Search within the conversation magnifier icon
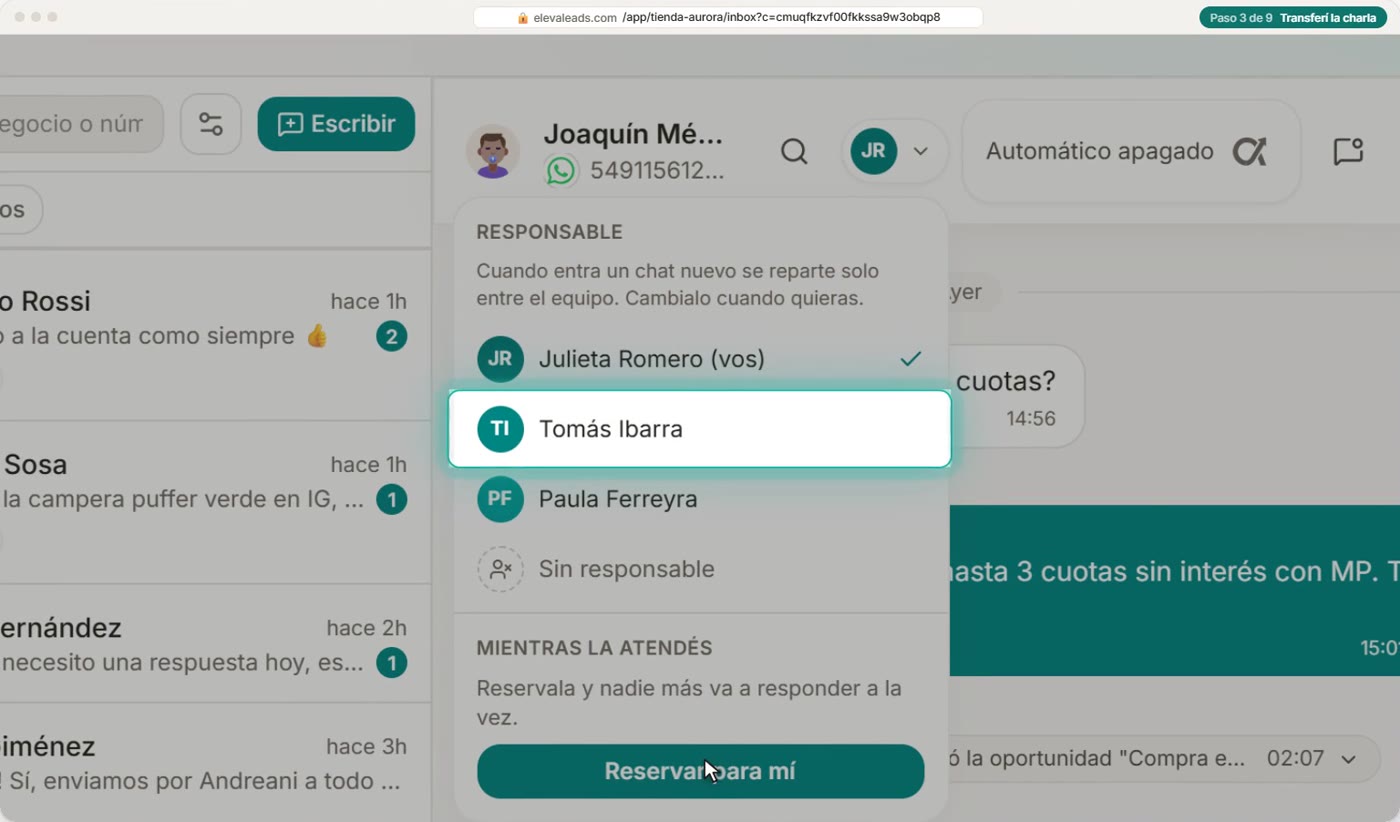1400x822 pixels. 794,151
